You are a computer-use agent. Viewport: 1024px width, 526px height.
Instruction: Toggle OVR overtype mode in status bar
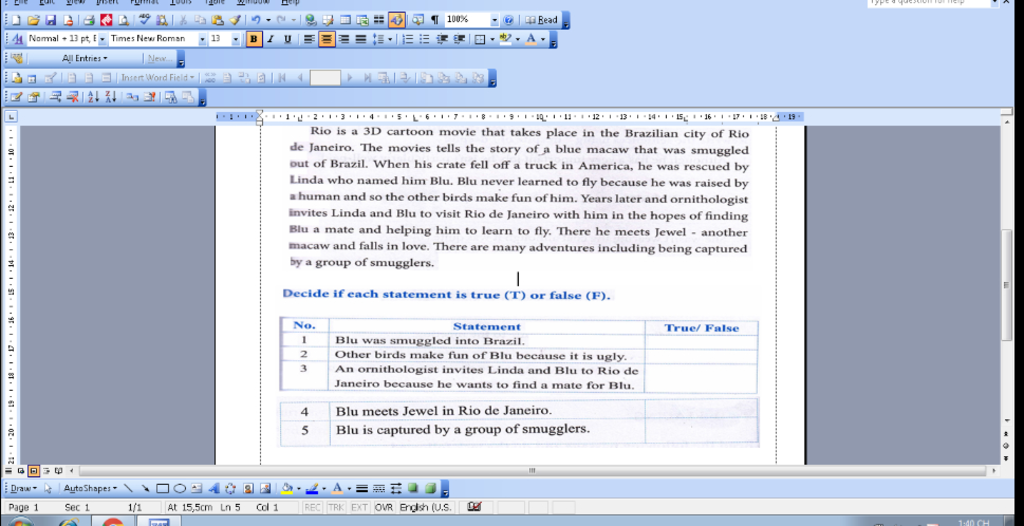click(x=384, y=507)
